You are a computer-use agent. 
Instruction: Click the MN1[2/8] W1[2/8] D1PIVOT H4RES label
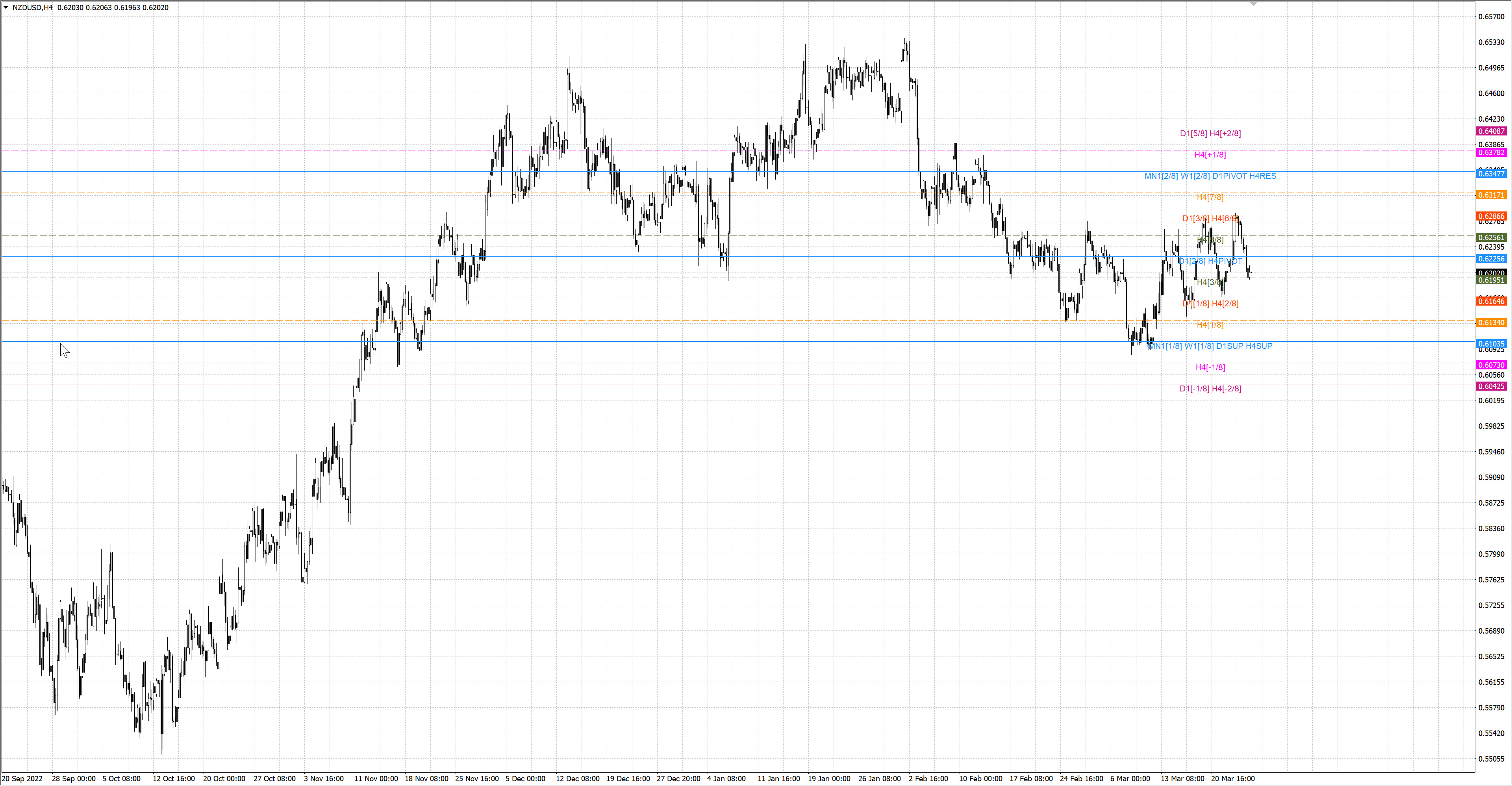pyautogui.click(x=1210, y=176)
